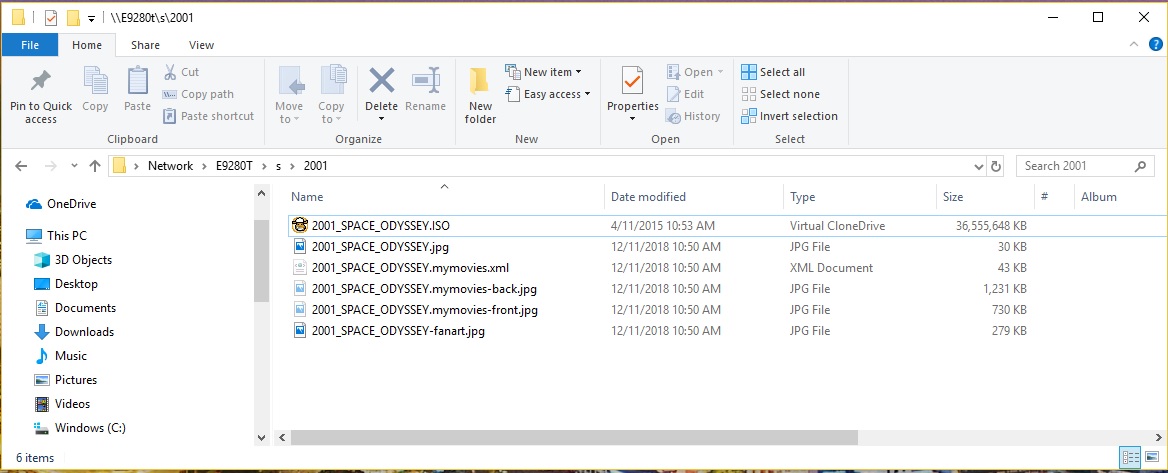Viewport: 1168px width, 473px height.
Task: Open the Copy to menu
Action: pos(331,95)
